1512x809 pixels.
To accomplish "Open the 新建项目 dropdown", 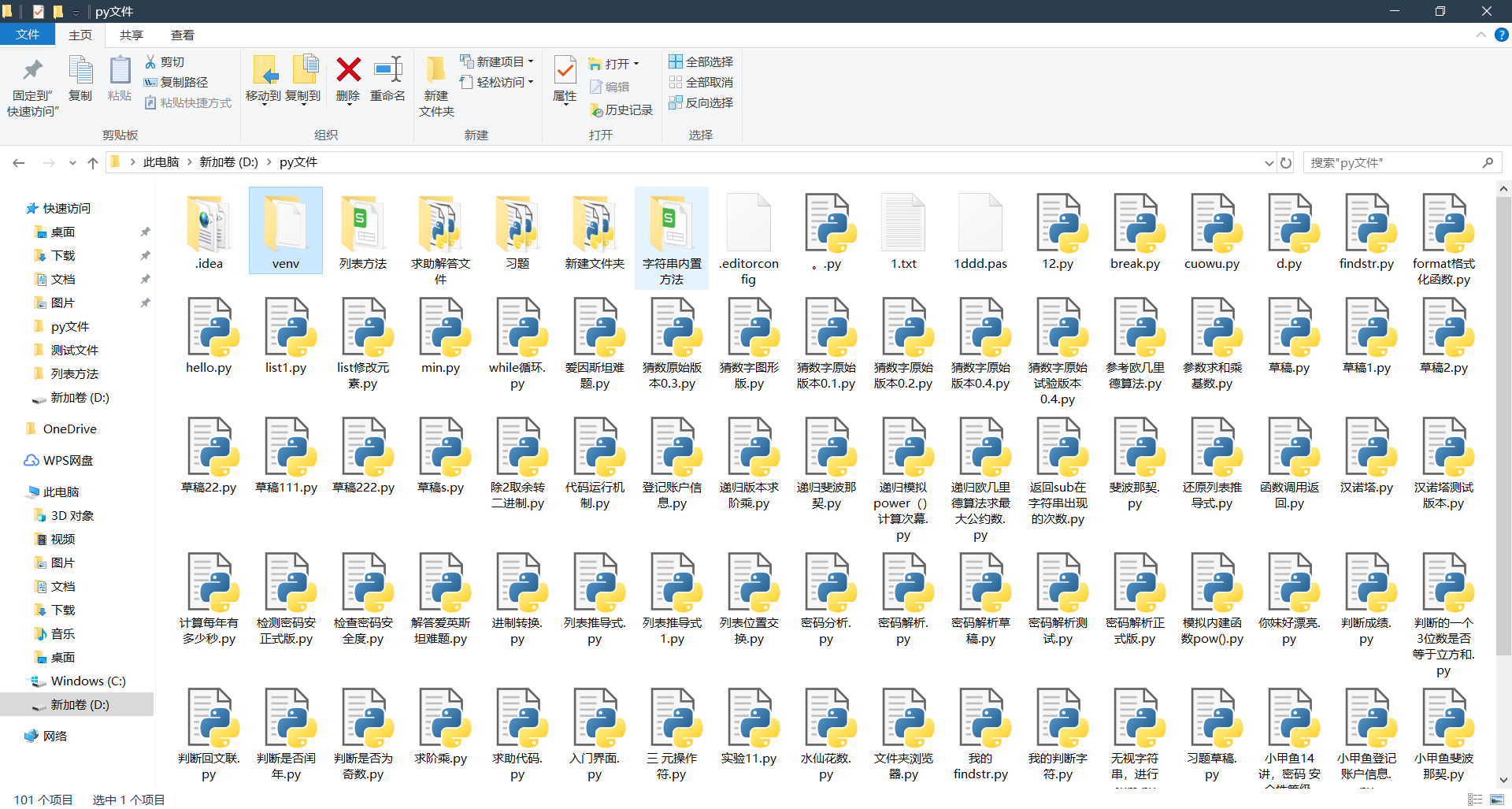I will pos(497,61).
